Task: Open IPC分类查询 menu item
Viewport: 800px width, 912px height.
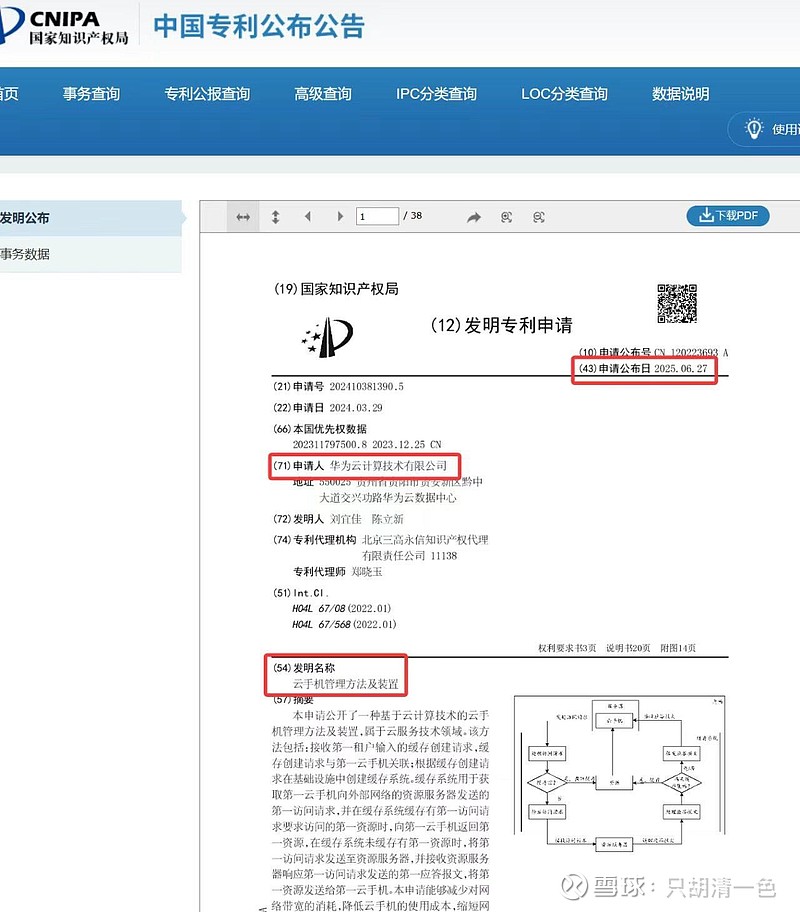Action: point(436,94)
